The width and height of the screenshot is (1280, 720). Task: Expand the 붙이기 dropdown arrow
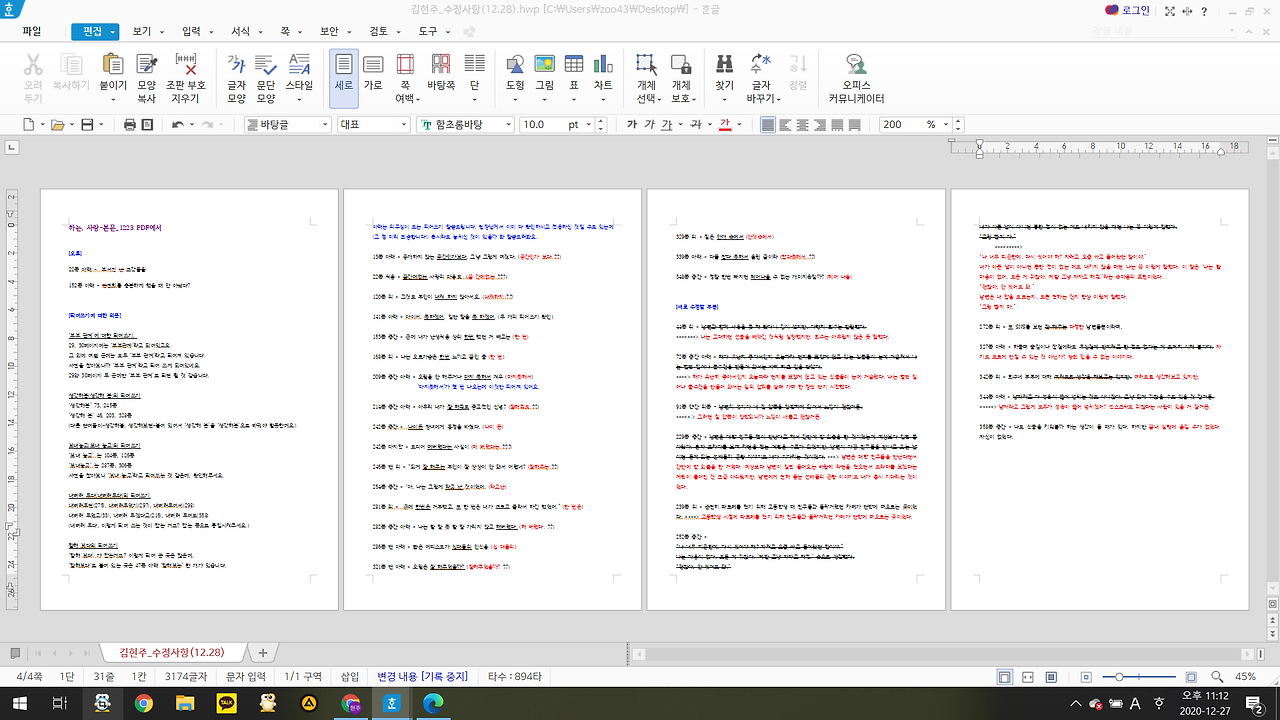112,99
